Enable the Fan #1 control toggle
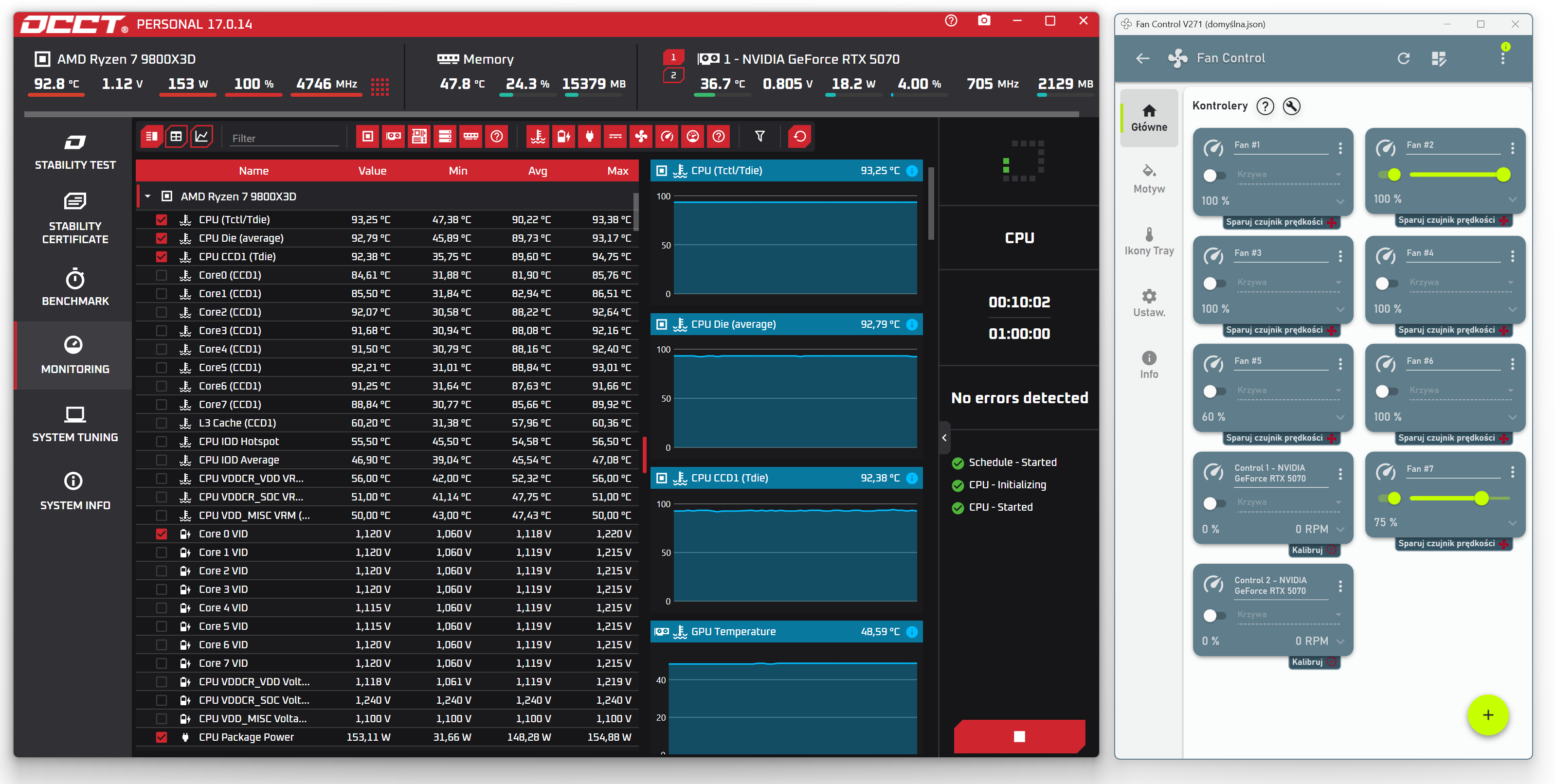 pyautogui.click(x=1213, y=176)
